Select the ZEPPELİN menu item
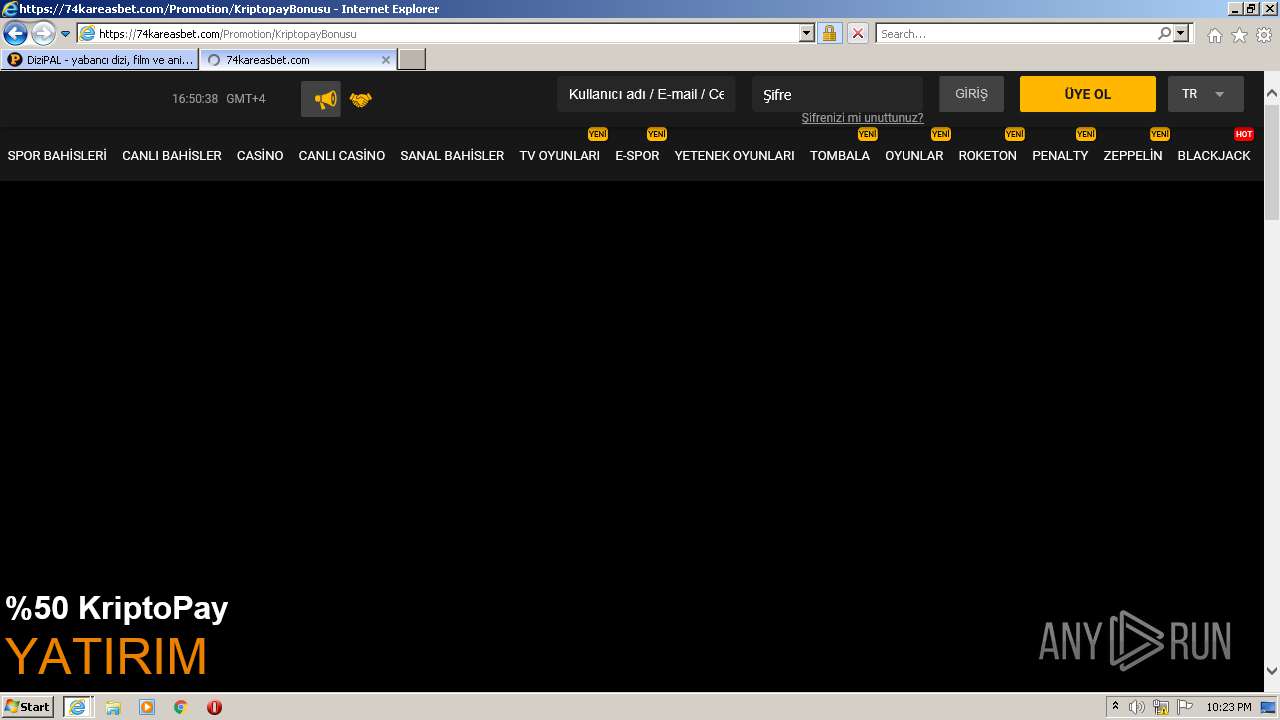The height and width of the screenshot is (720, 1280). click(x=1133, y=156)
